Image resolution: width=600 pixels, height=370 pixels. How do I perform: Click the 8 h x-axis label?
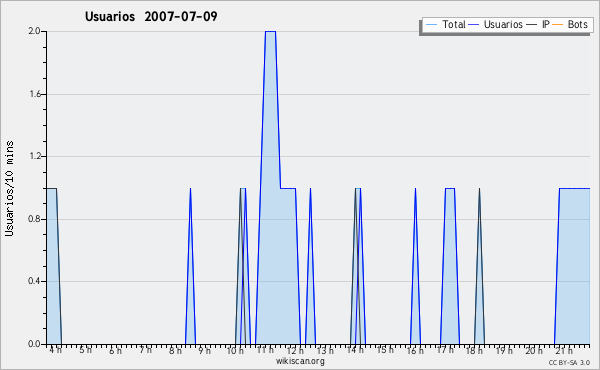click(x=176, y=350)
